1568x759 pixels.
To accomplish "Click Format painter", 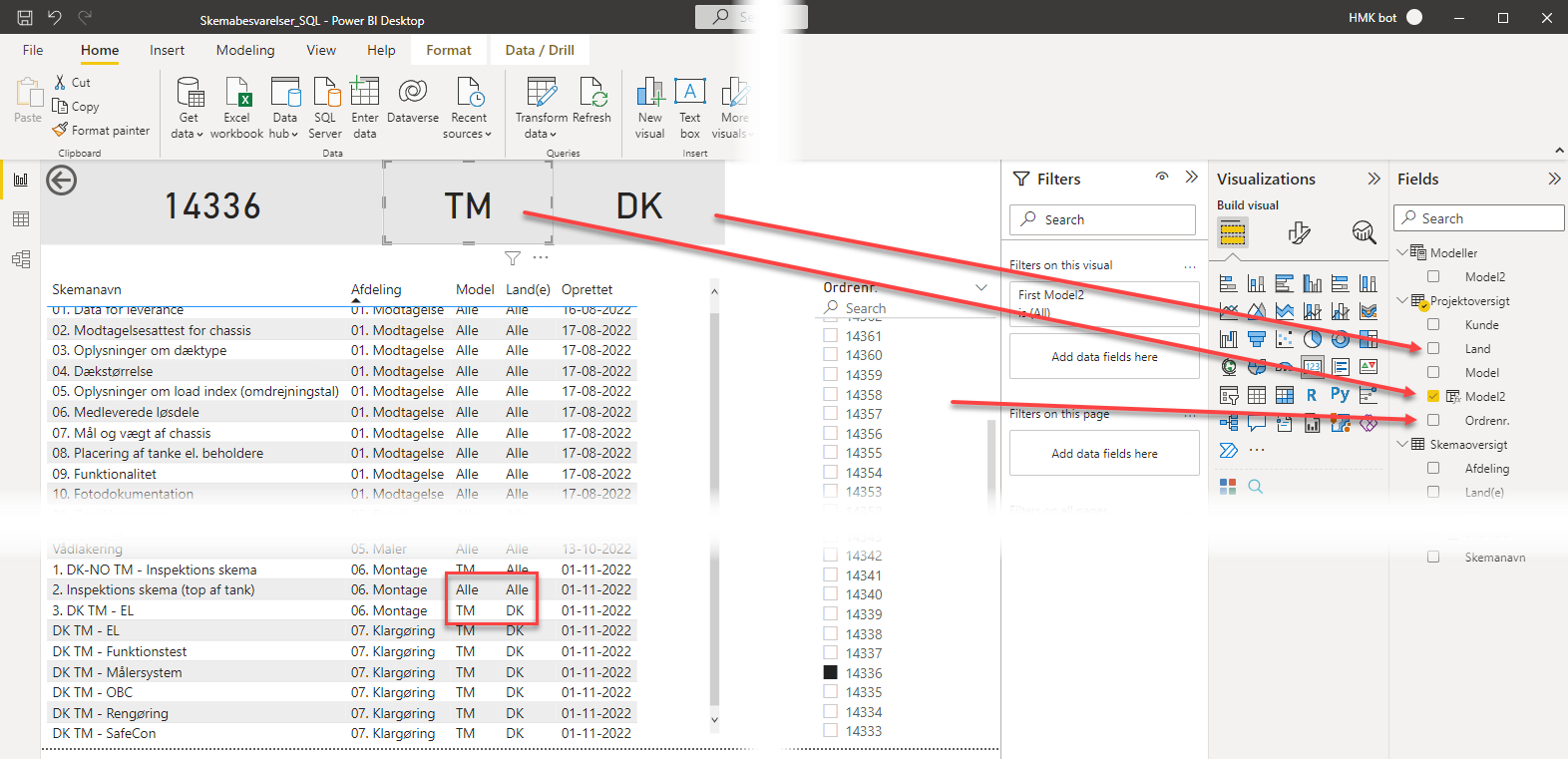I will (102, 131).
